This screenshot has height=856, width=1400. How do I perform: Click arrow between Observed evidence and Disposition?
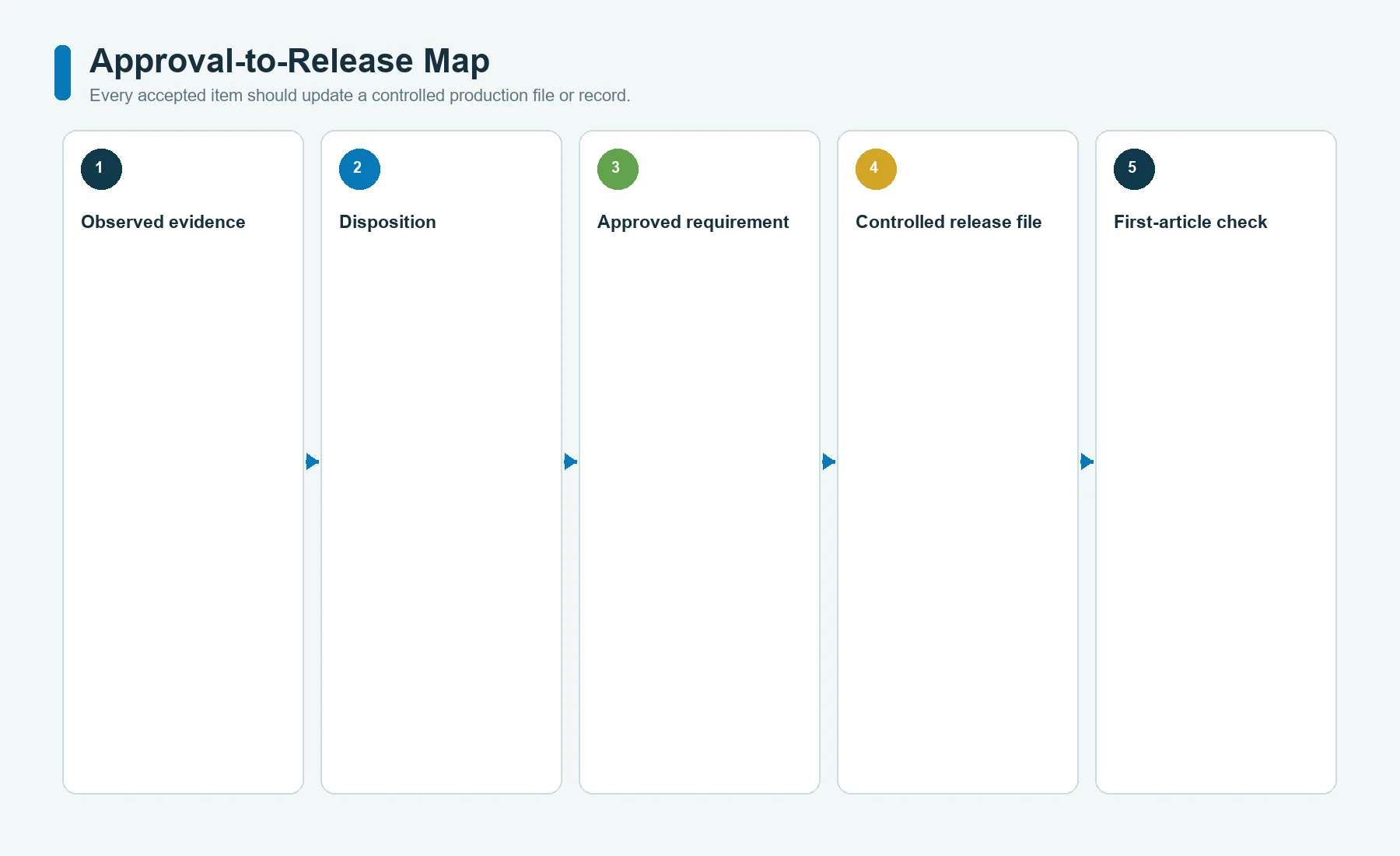pos(313,461)
